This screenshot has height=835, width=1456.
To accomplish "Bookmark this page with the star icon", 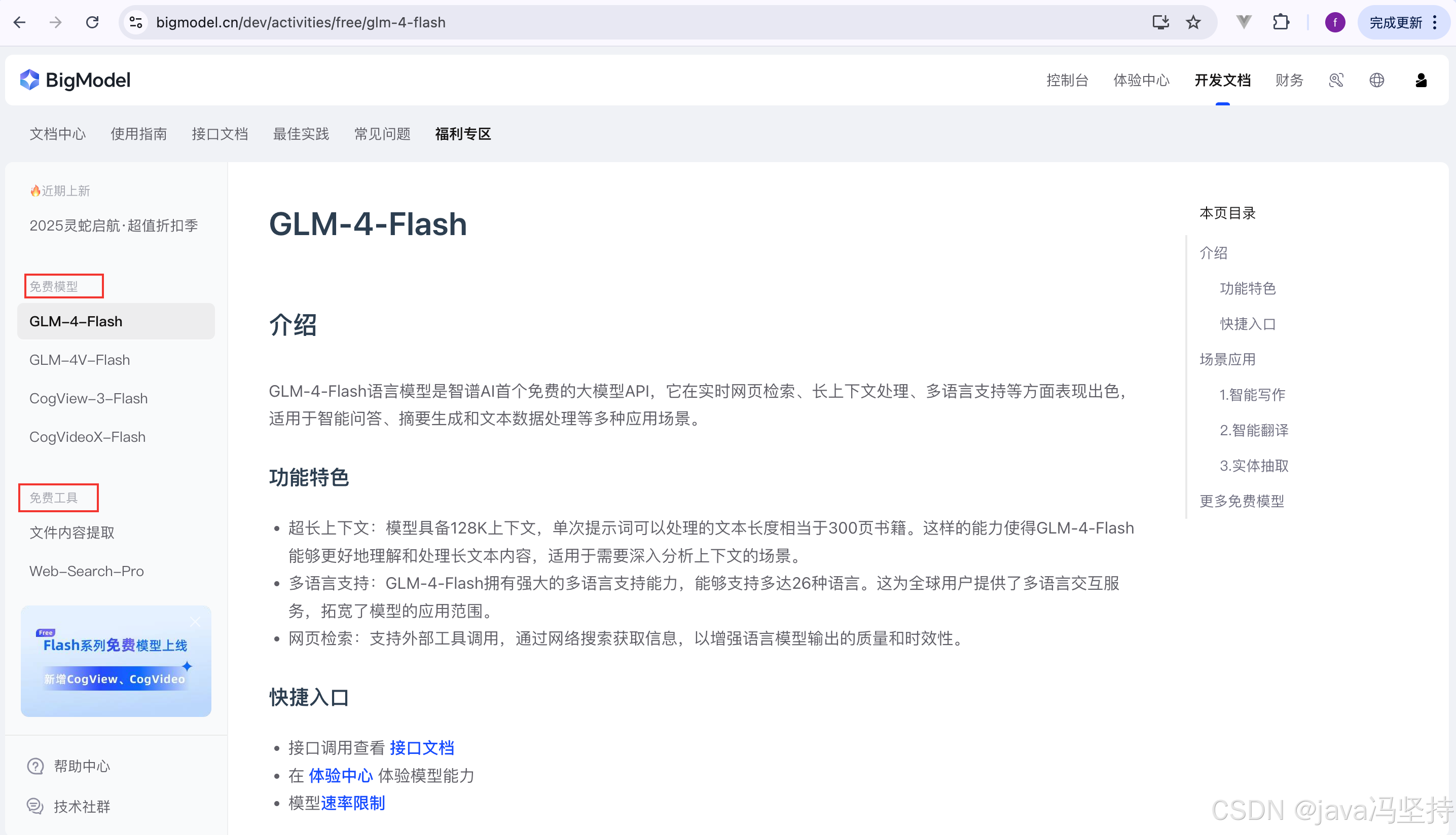I will [x=1193, y=22].
